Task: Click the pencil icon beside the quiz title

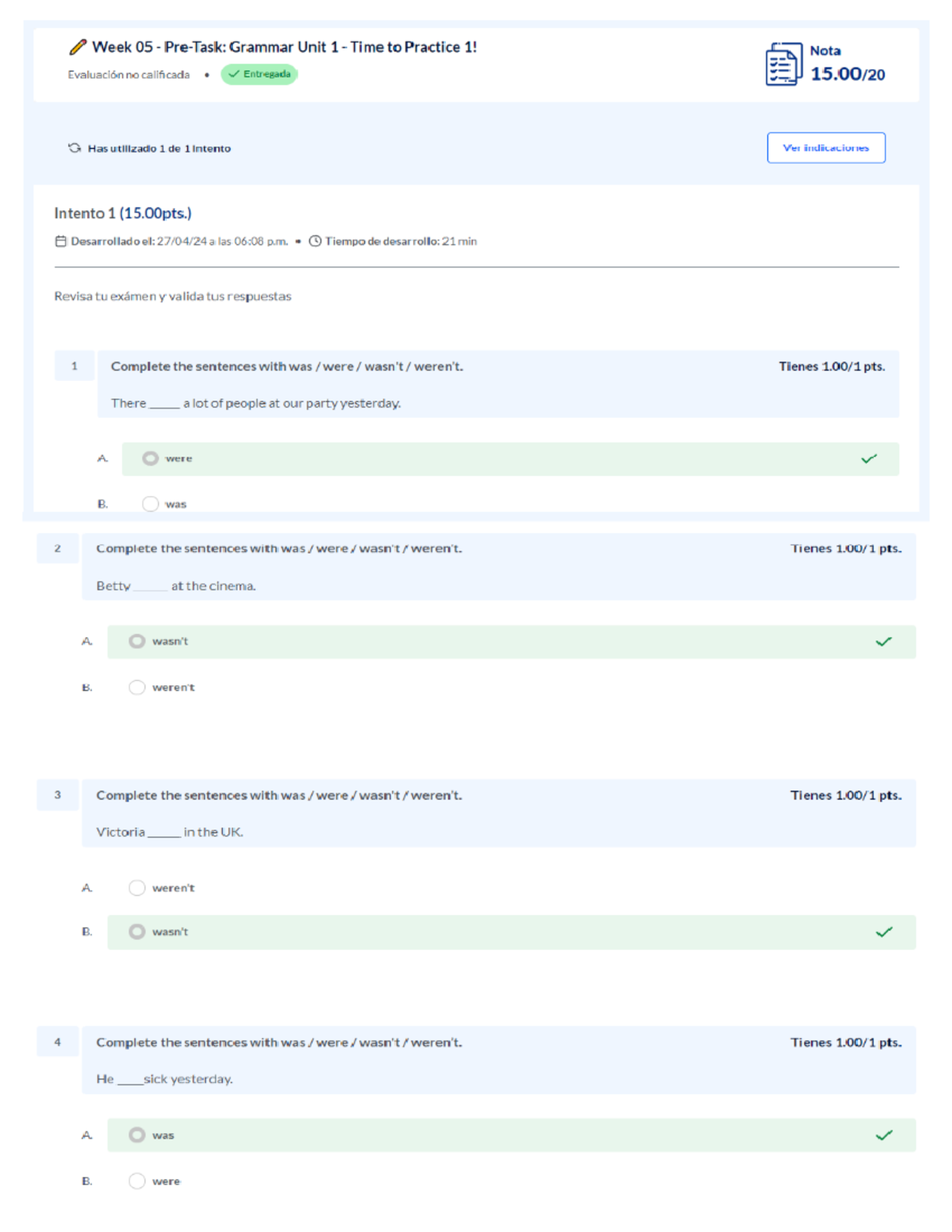Action: coord(76,47)
